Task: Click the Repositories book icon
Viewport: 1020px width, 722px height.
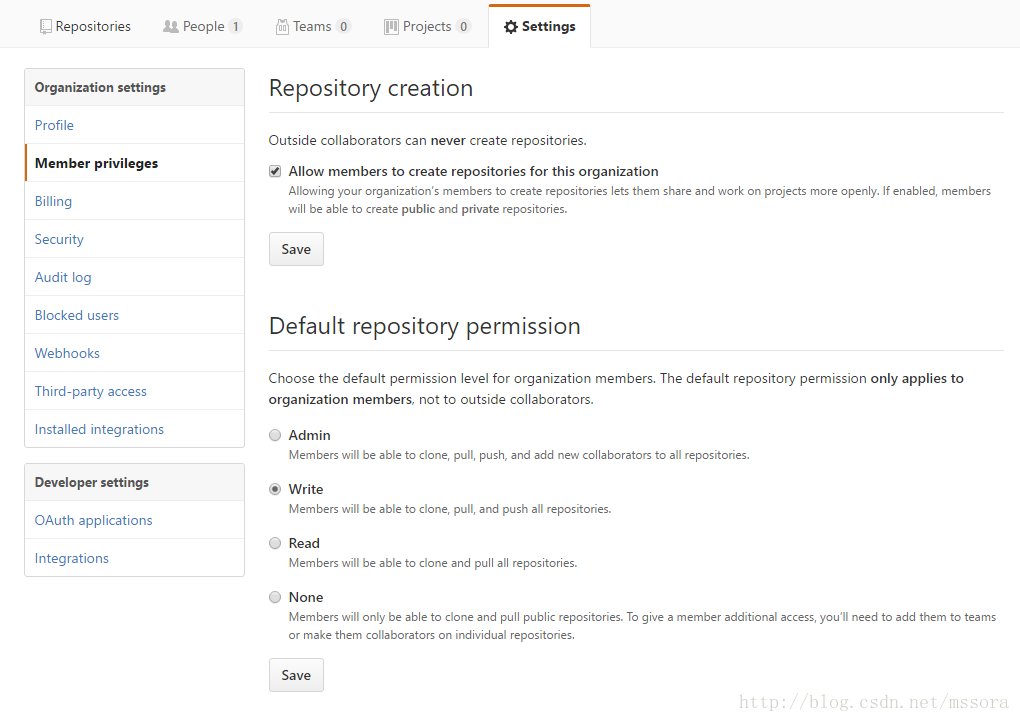Action: point(44,25)
